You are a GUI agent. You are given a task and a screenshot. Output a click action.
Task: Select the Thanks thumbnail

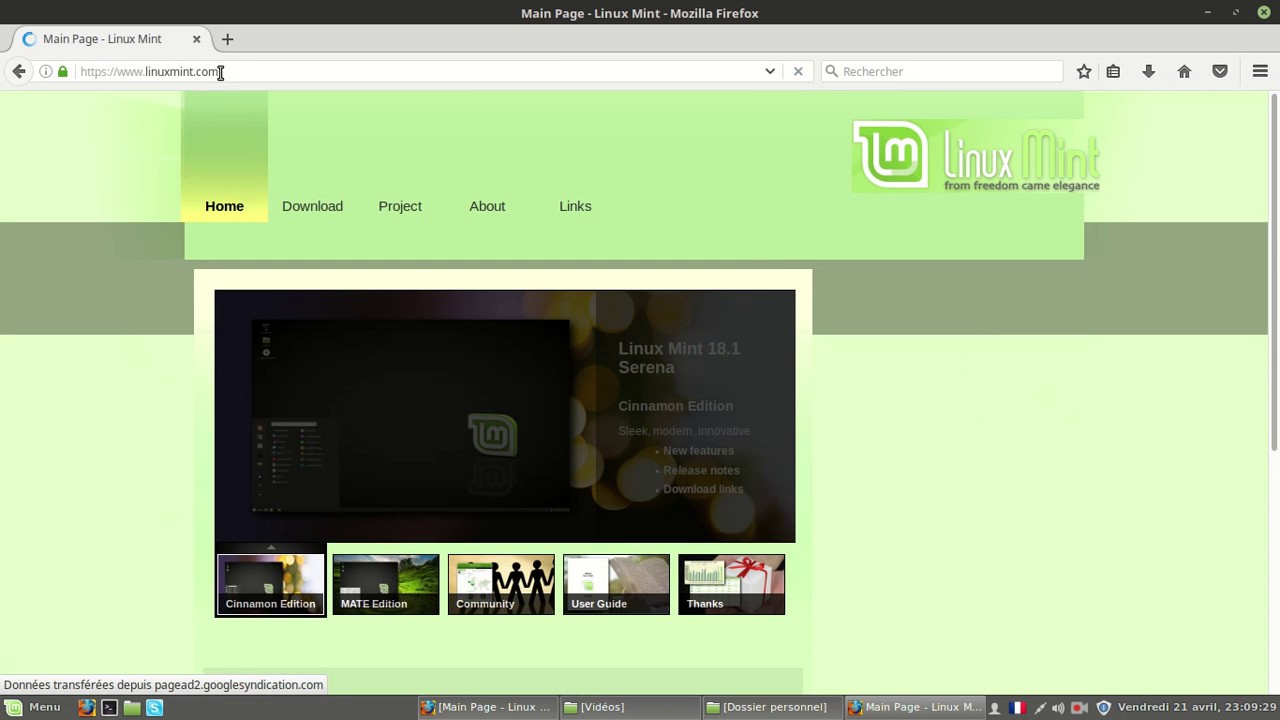tap(732, 584)
